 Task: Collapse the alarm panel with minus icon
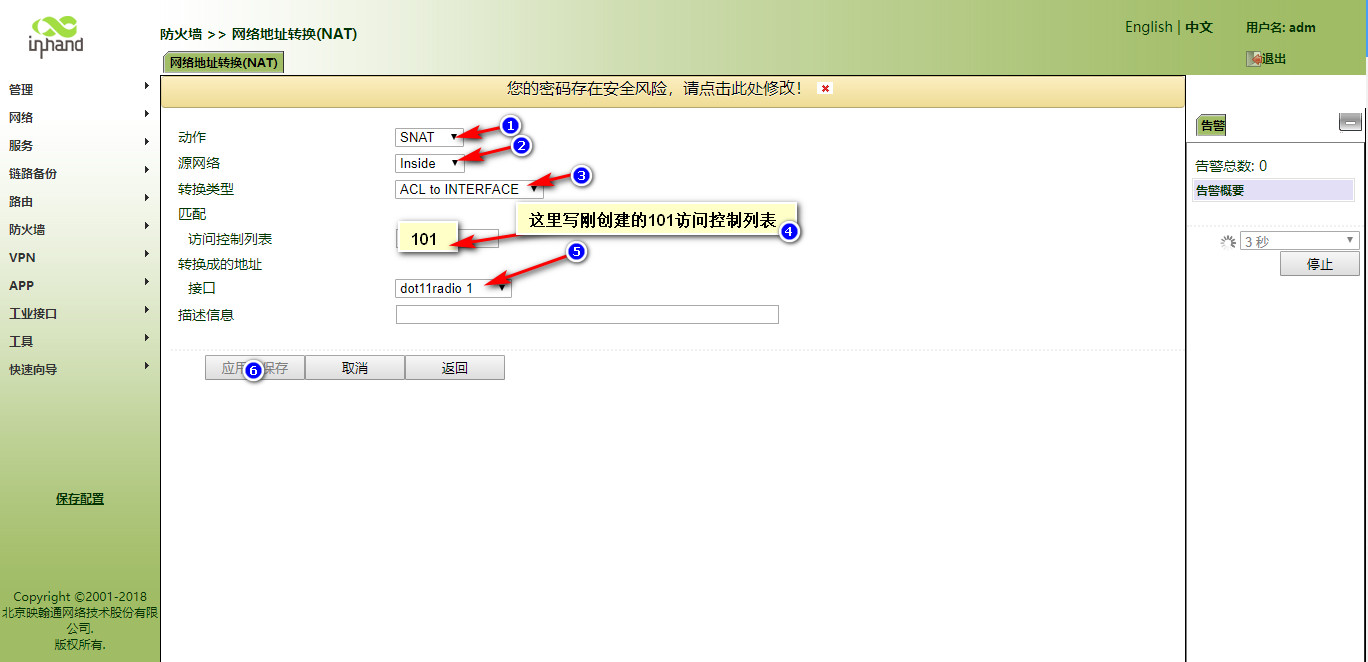1350,122
